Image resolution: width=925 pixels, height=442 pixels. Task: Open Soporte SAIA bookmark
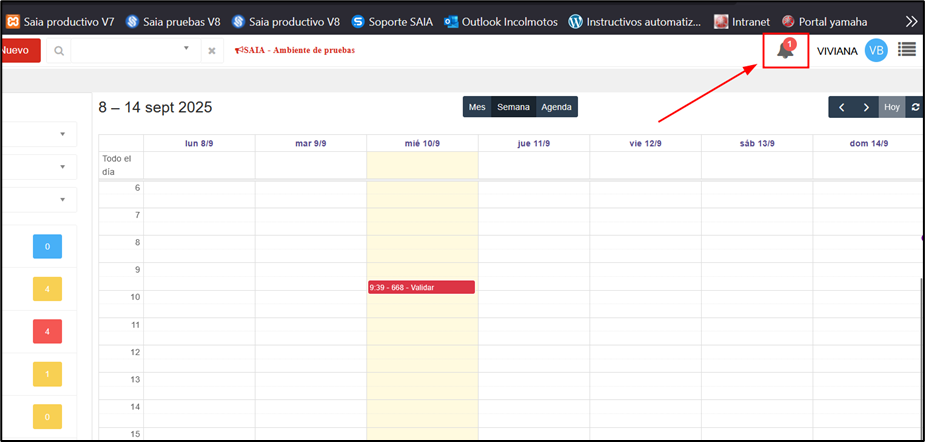(392, 21)
